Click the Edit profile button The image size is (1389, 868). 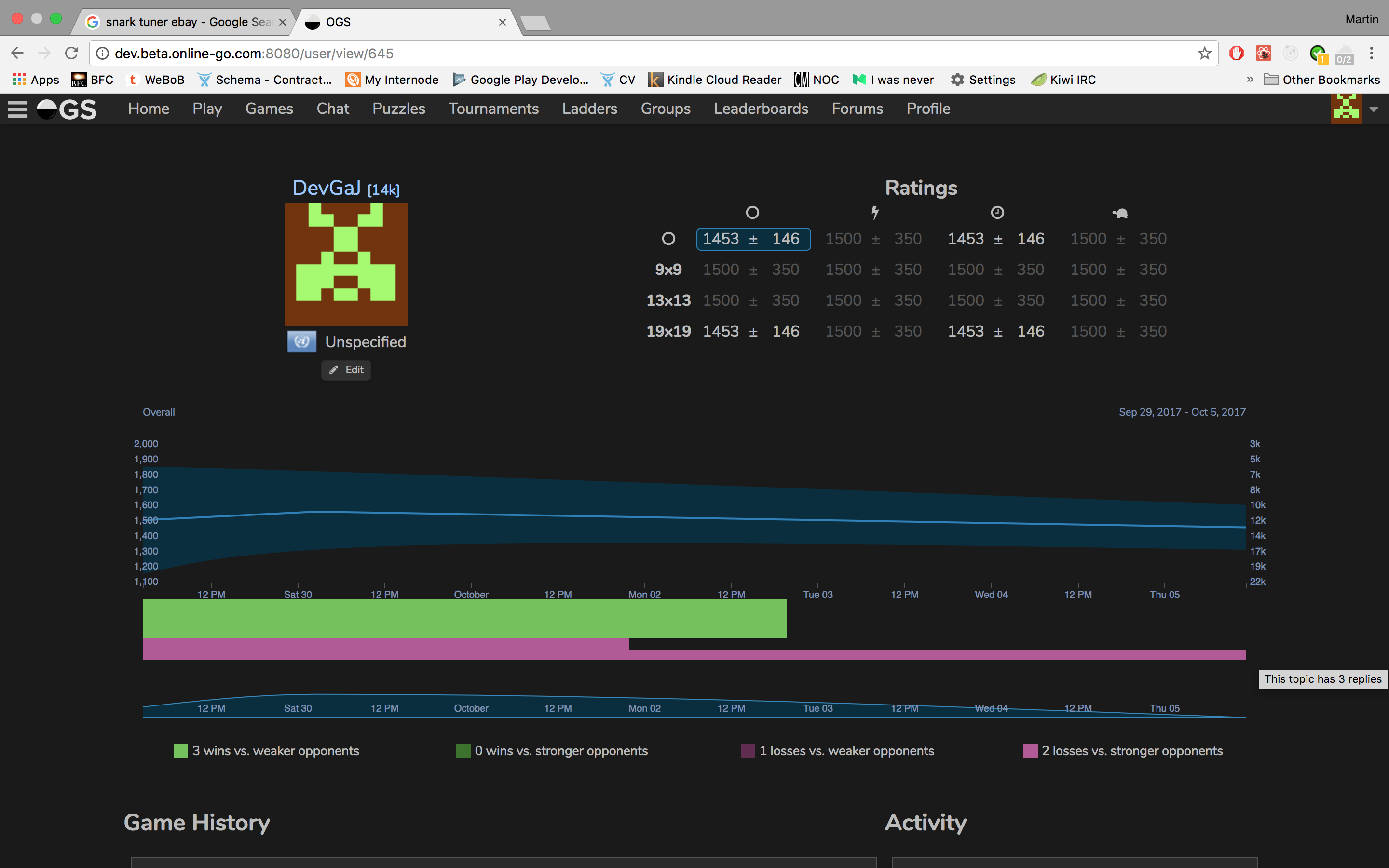[346, 370]
